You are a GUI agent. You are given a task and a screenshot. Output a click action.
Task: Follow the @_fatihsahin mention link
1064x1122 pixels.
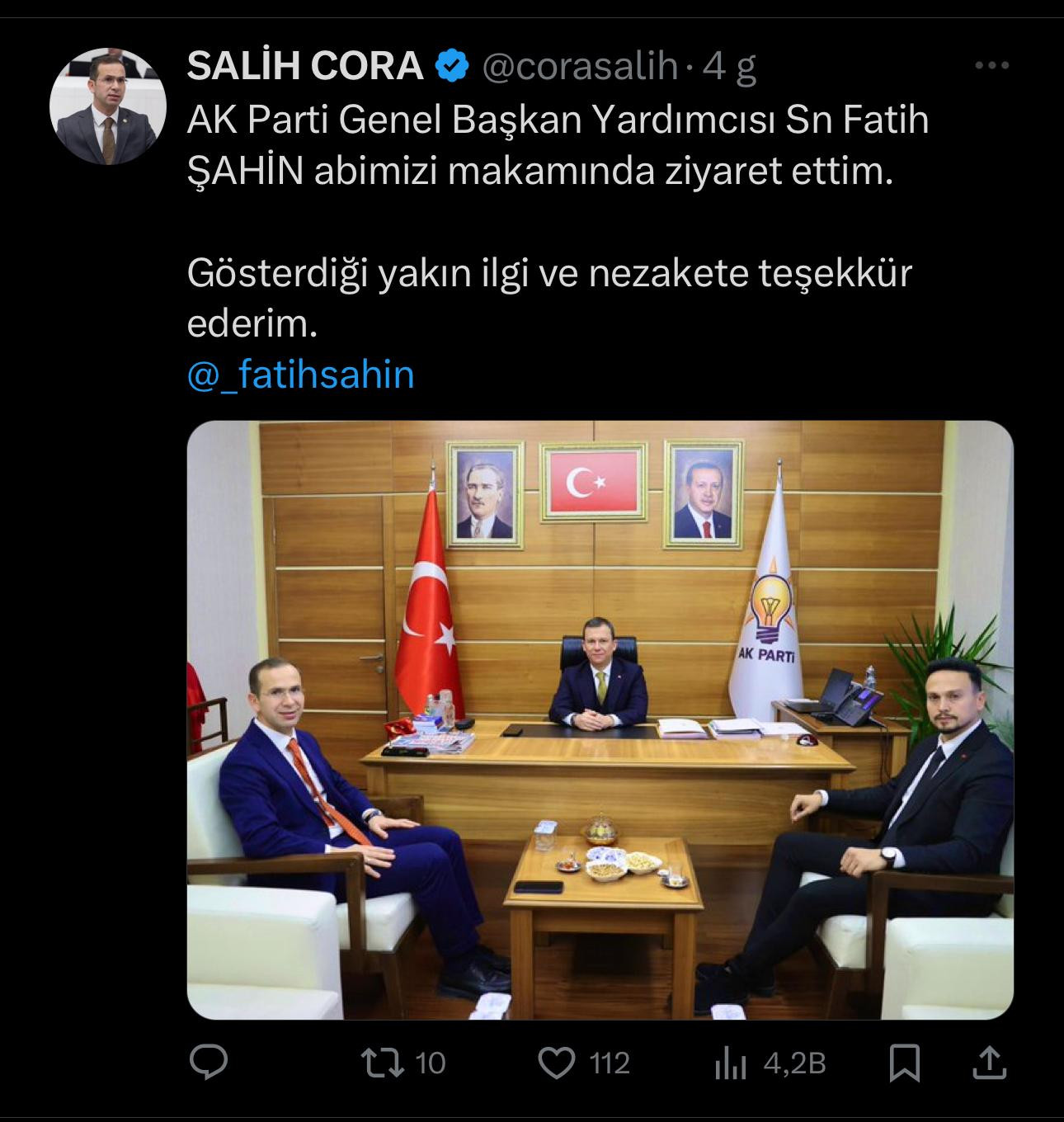(x=301, y=375)
